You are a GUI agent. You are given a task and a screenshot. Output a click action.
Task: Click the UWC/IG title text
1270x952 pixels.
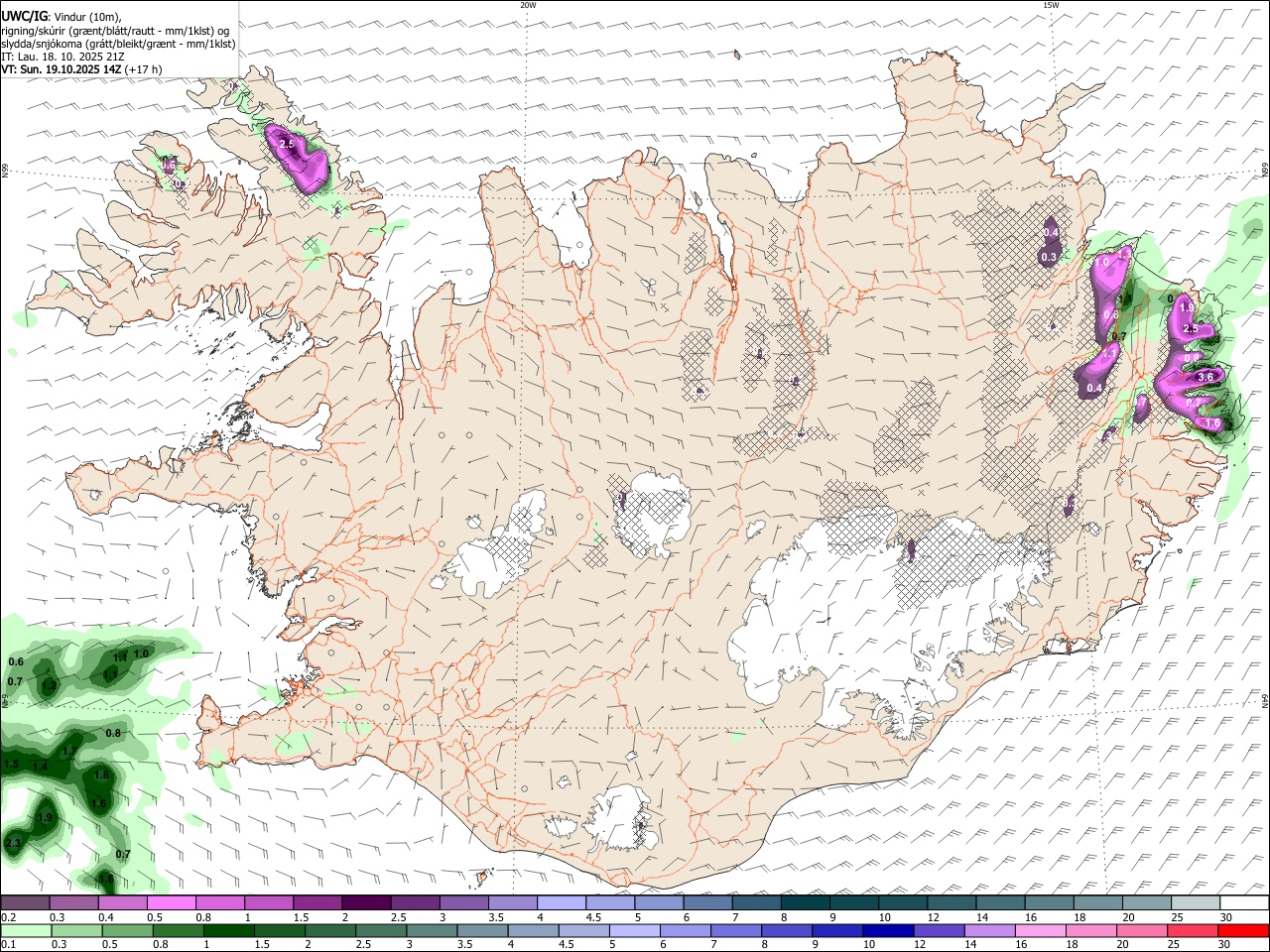(24, 16)
